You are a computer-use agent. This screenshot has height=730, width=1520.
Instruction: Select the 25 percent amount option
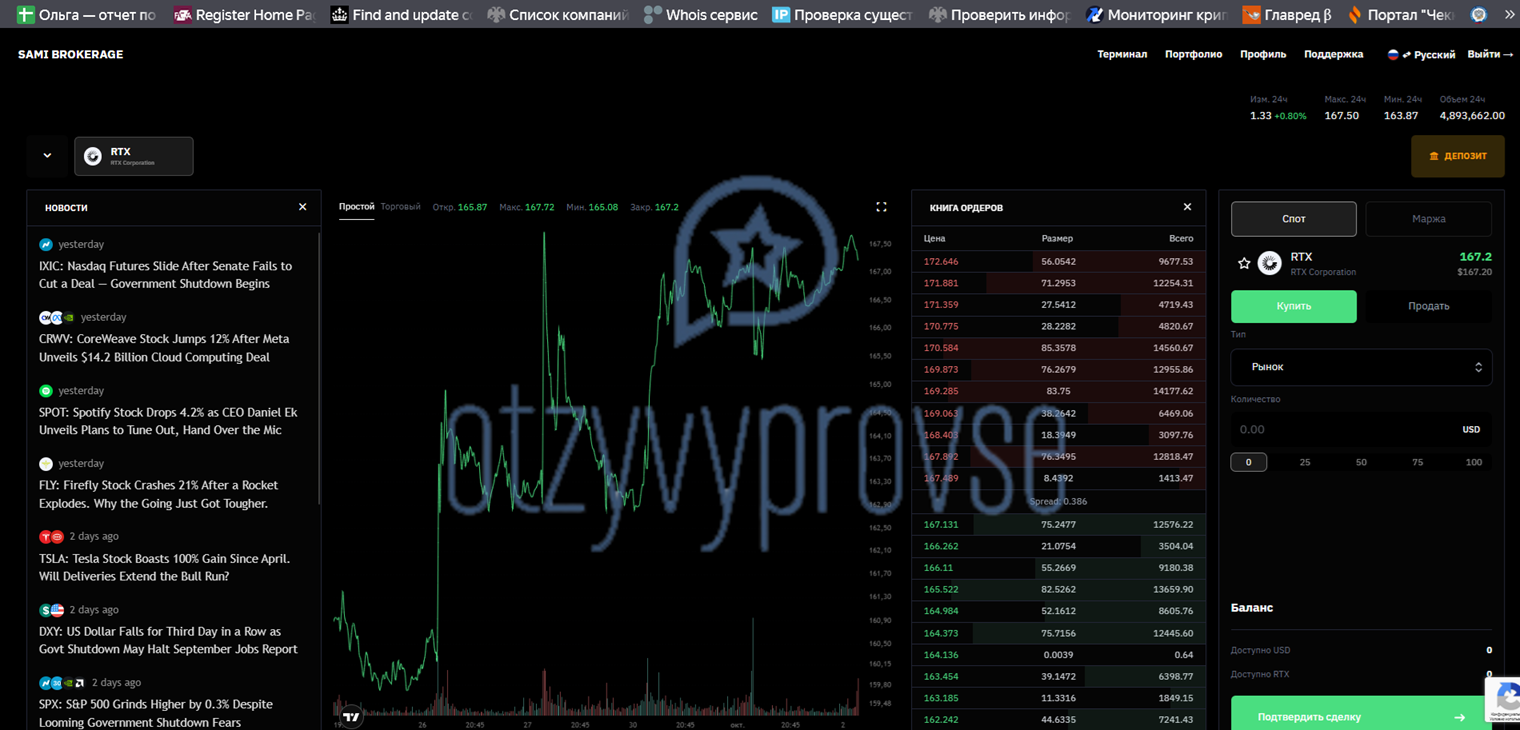tap(1305, 462)
